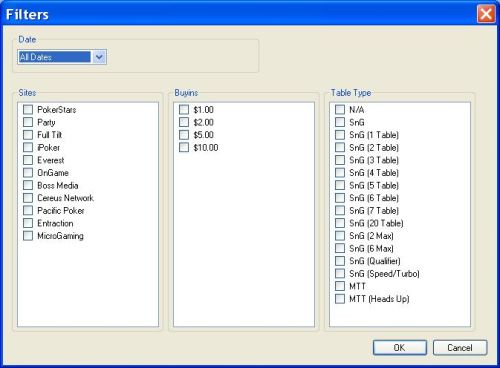Tick the $5.00 buyin checkbox
The width and height of the screenshot is (500, 368).
(x=184, y=135)
